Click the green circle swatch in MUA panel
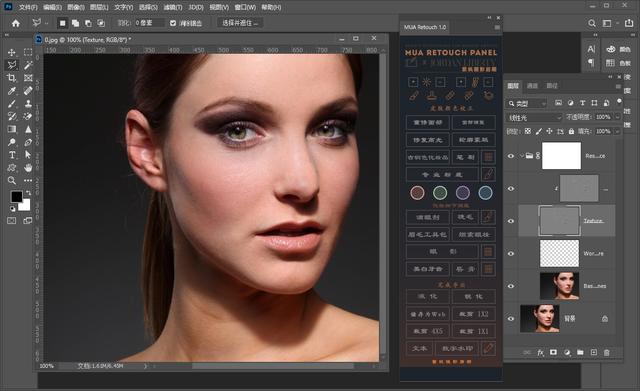This screenshot has width=640, height=391. pos(440,193)
